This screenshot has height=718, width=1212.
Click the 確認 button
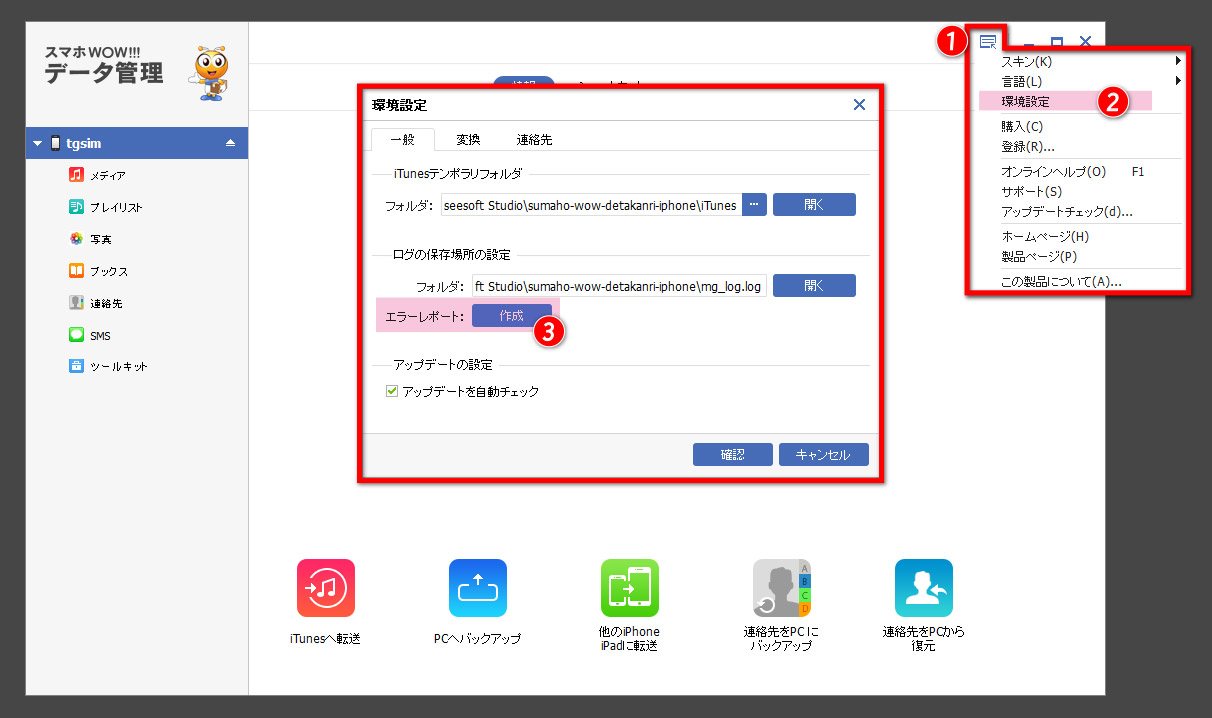[x=732, y=455]
